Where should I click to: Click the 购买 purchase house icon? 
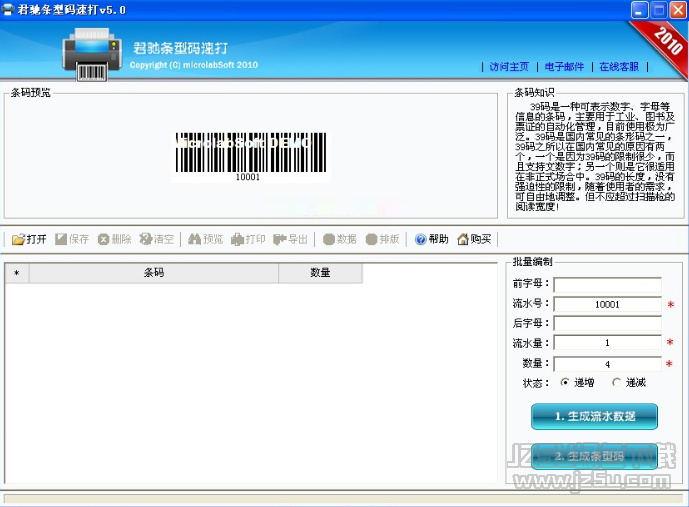pos(463,239)
